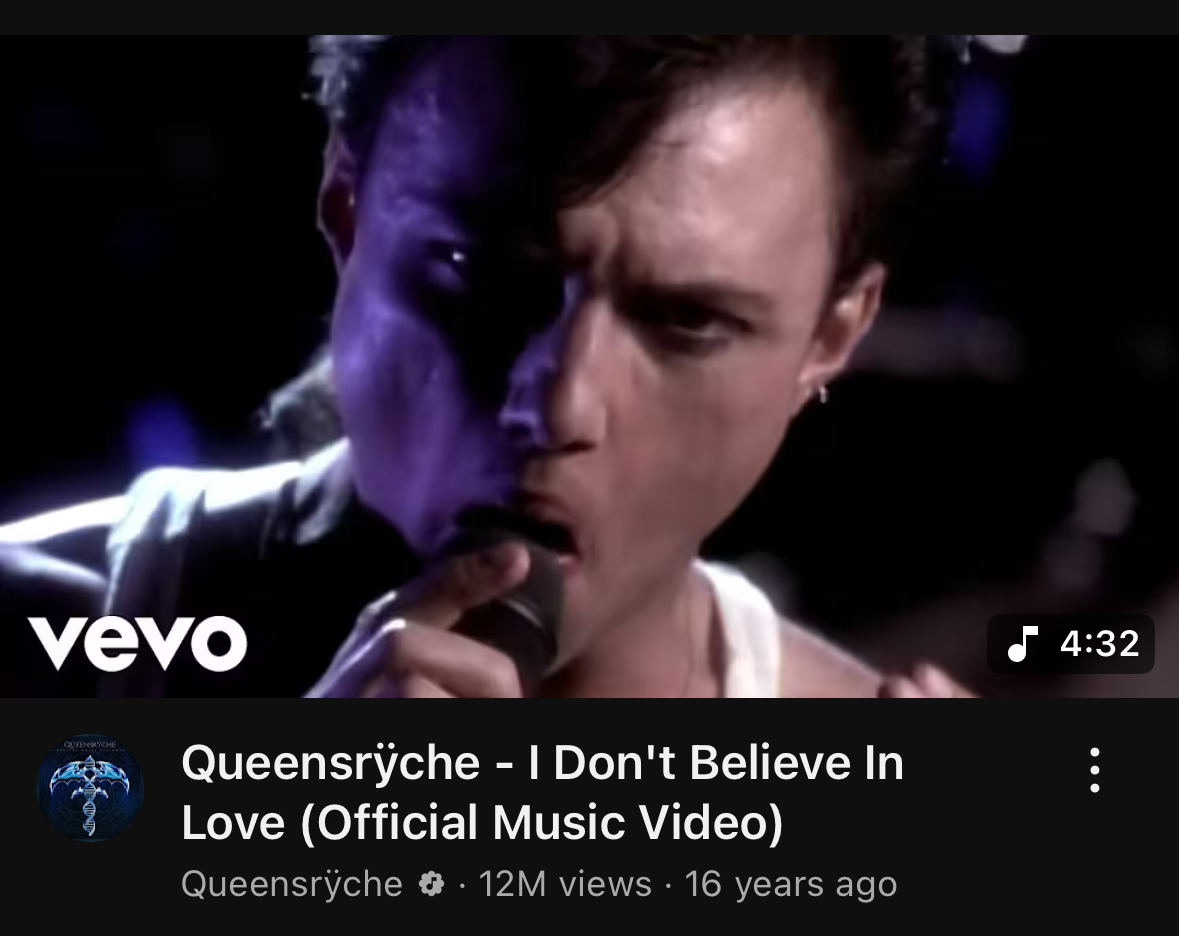Click the vevo logo on the thumbnail
1179x936 pixels.
138,644
